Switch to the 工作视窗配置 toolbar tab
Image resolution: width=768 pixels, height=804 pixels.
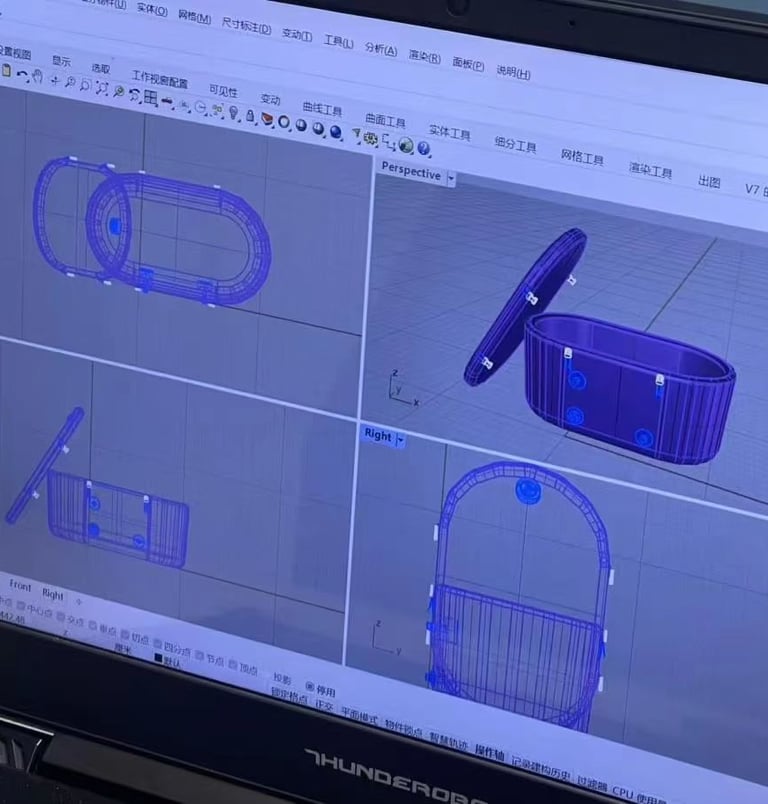click(160, 79)
